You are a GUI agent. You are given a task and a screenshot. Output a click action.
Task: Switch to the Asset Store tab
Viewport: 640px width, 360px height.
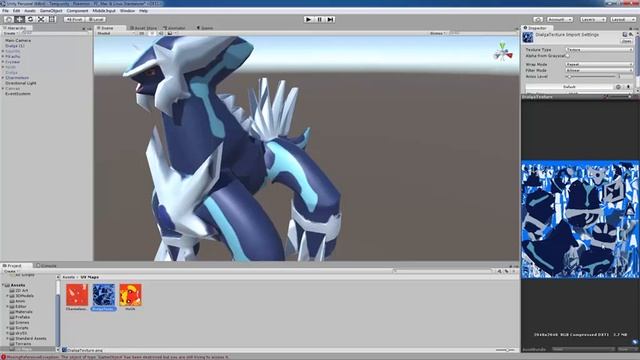tap(143, 28)
